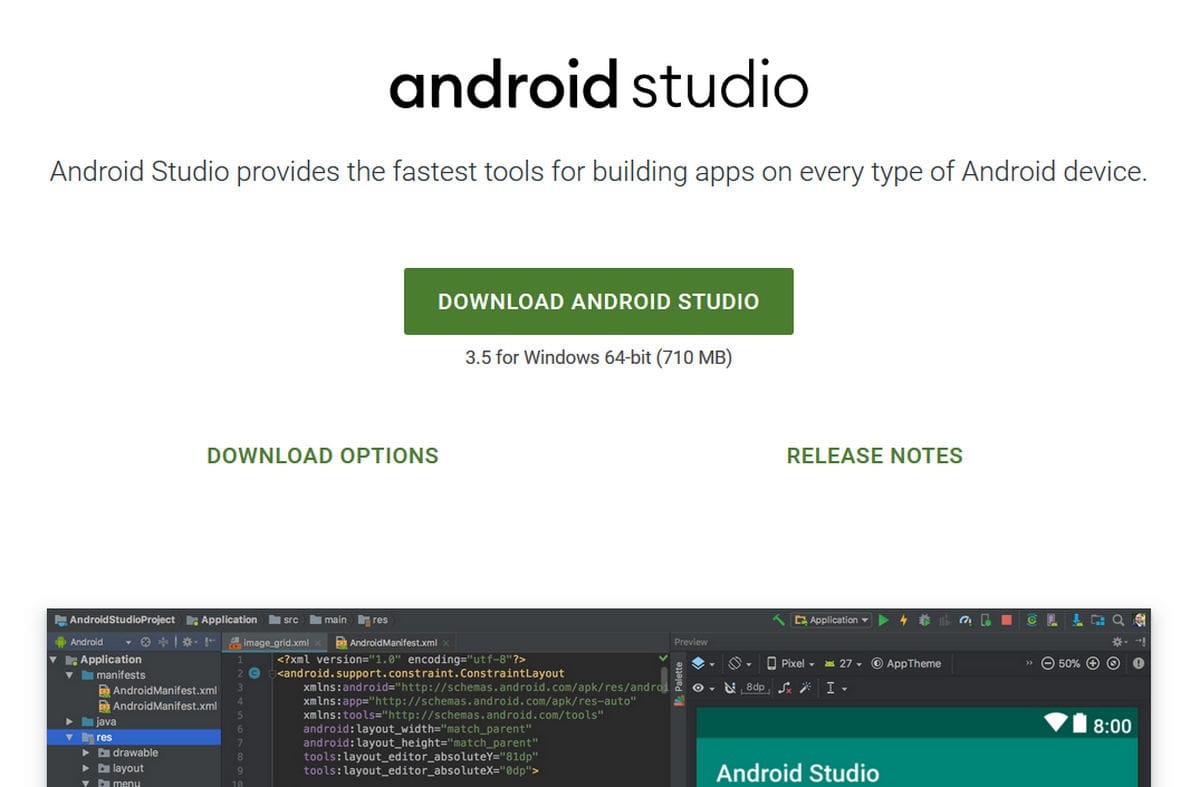Click the infer constraints magic wand
Image resolution: width=1200 pixels, height=787 pixels.
point(804,688)
